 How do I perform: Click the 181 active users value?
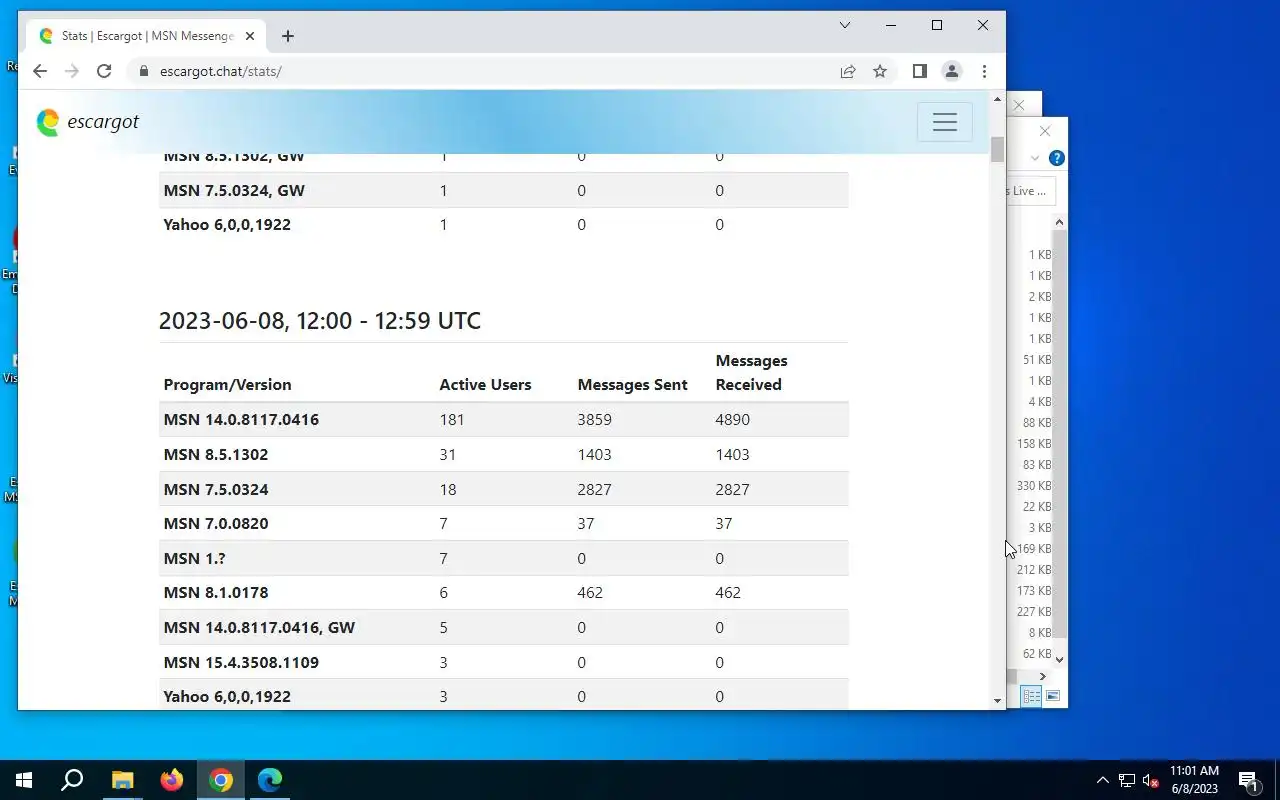pos(452,420)
